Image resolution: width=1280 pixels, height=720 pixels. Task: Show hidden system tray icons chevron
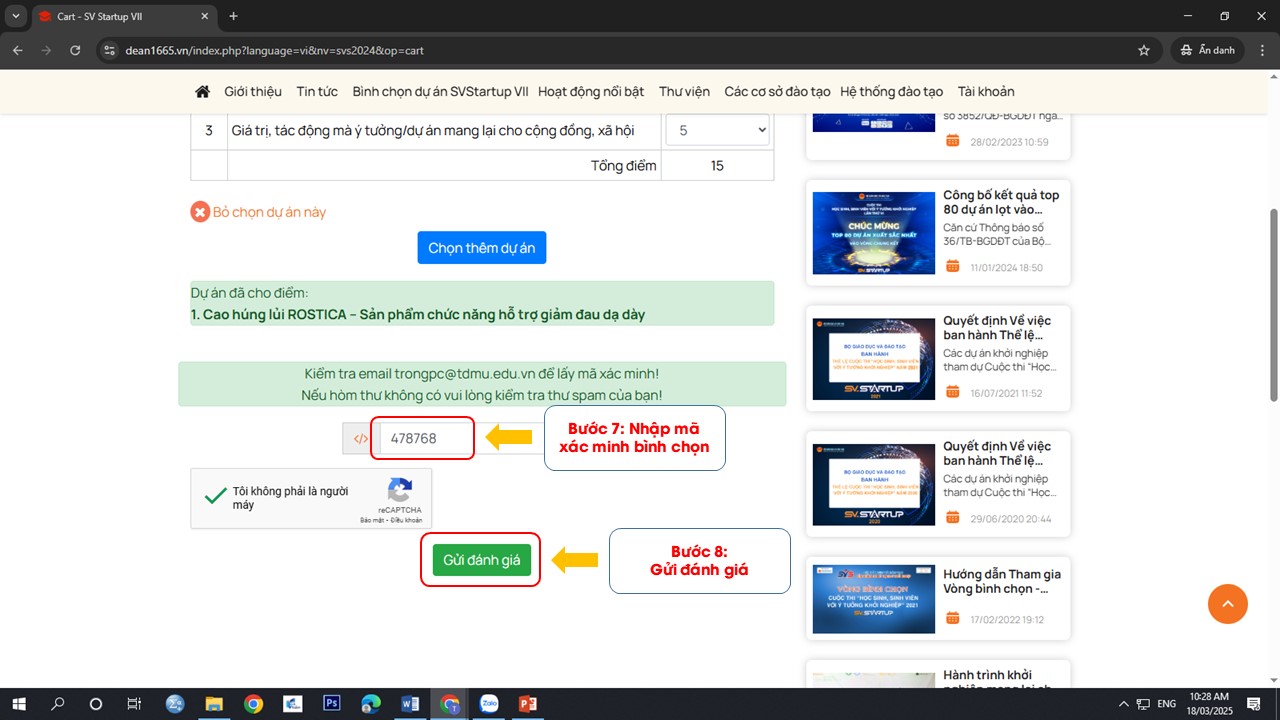(1123, 704)
